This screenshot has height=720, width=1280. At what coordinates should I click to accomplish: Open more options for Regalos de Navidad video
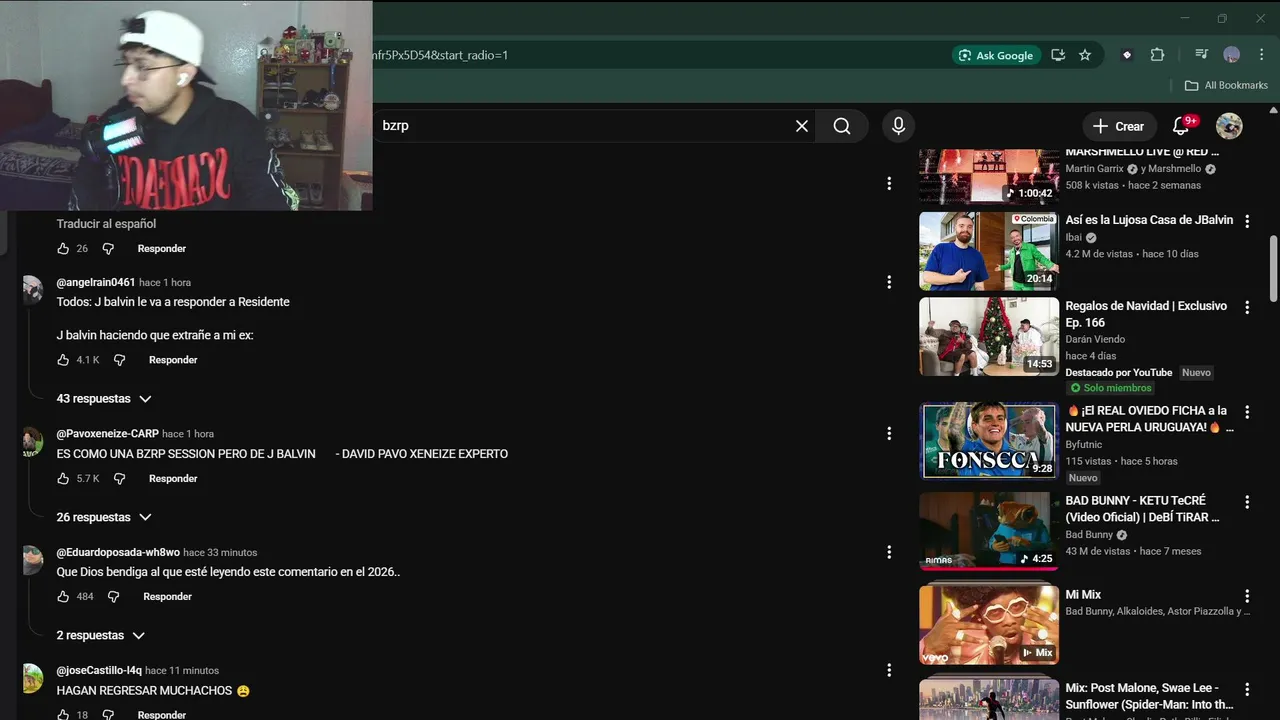point(1247,308)
